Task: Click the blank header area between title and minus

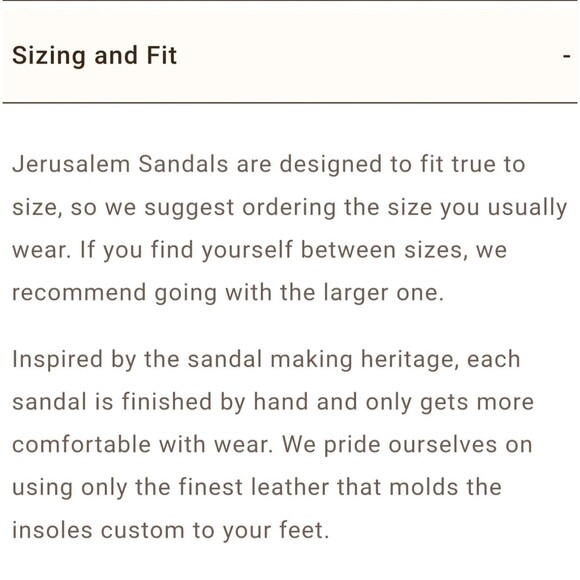Action: click(x=370, y=56)
